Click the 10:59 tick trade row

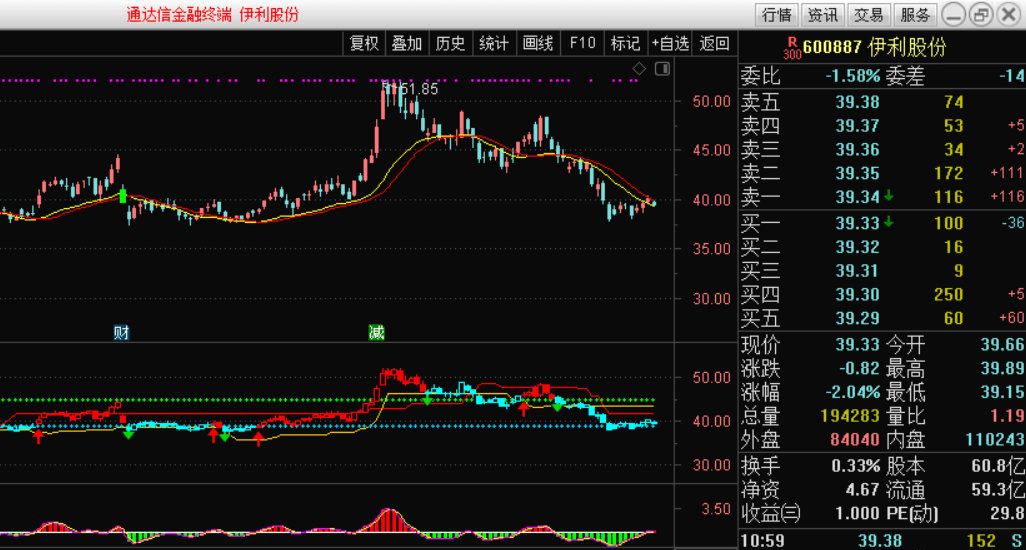coord(882,541)
